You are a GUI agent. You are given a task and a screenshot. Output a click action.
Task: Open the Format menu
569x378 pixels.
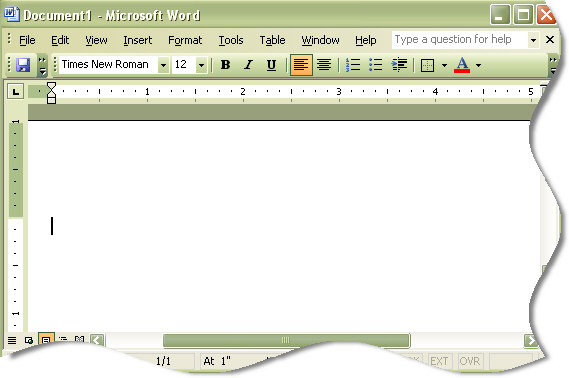point(185,40)
